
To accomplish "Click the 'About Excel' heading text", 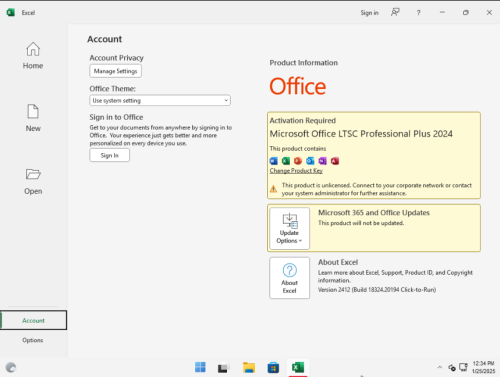I will pos(338,262).
